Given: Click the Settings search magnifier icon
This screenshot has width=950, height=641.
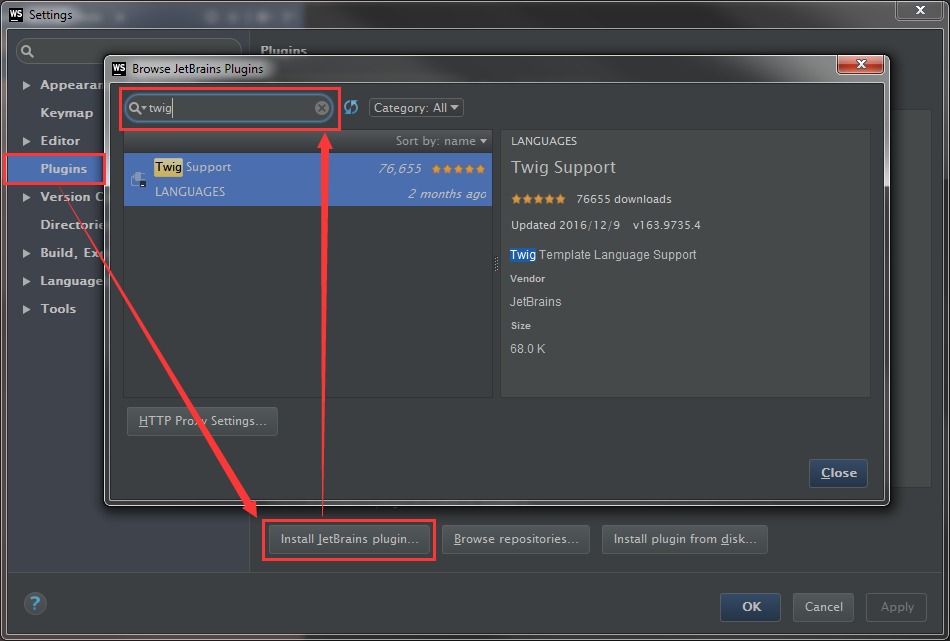Looking at the screenshot, I should [x=27, y=51].
